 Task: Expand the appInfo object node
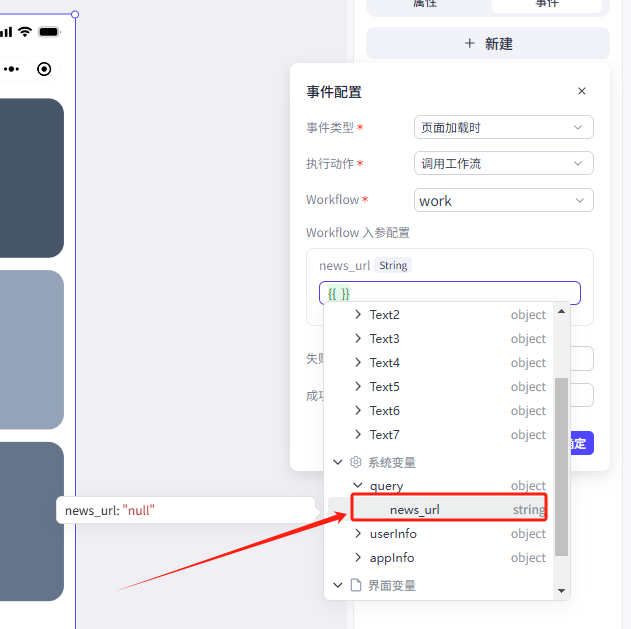click(359, 558)
